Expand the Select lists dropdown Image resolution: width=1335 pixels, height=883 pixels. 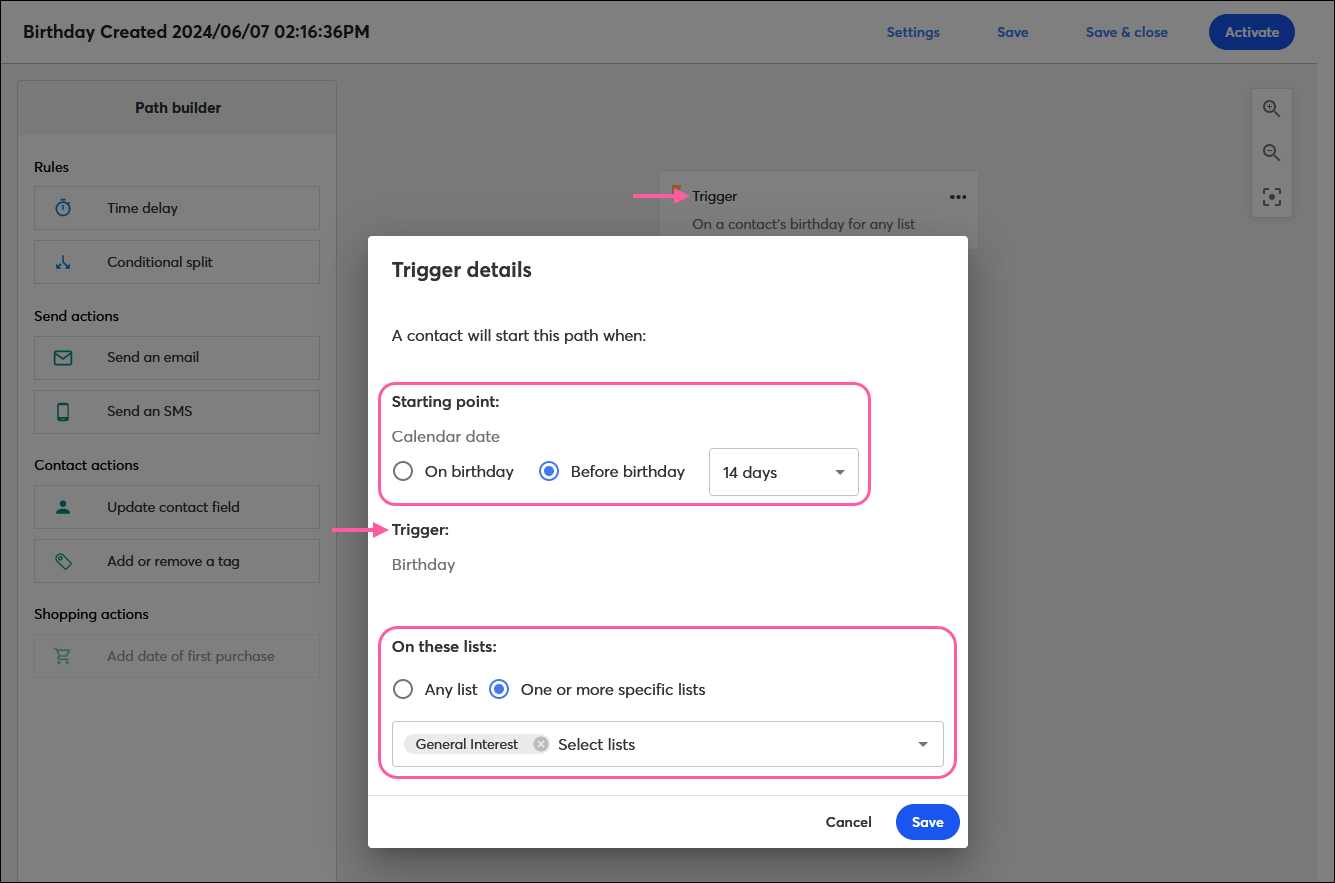[x=921, y=744]
